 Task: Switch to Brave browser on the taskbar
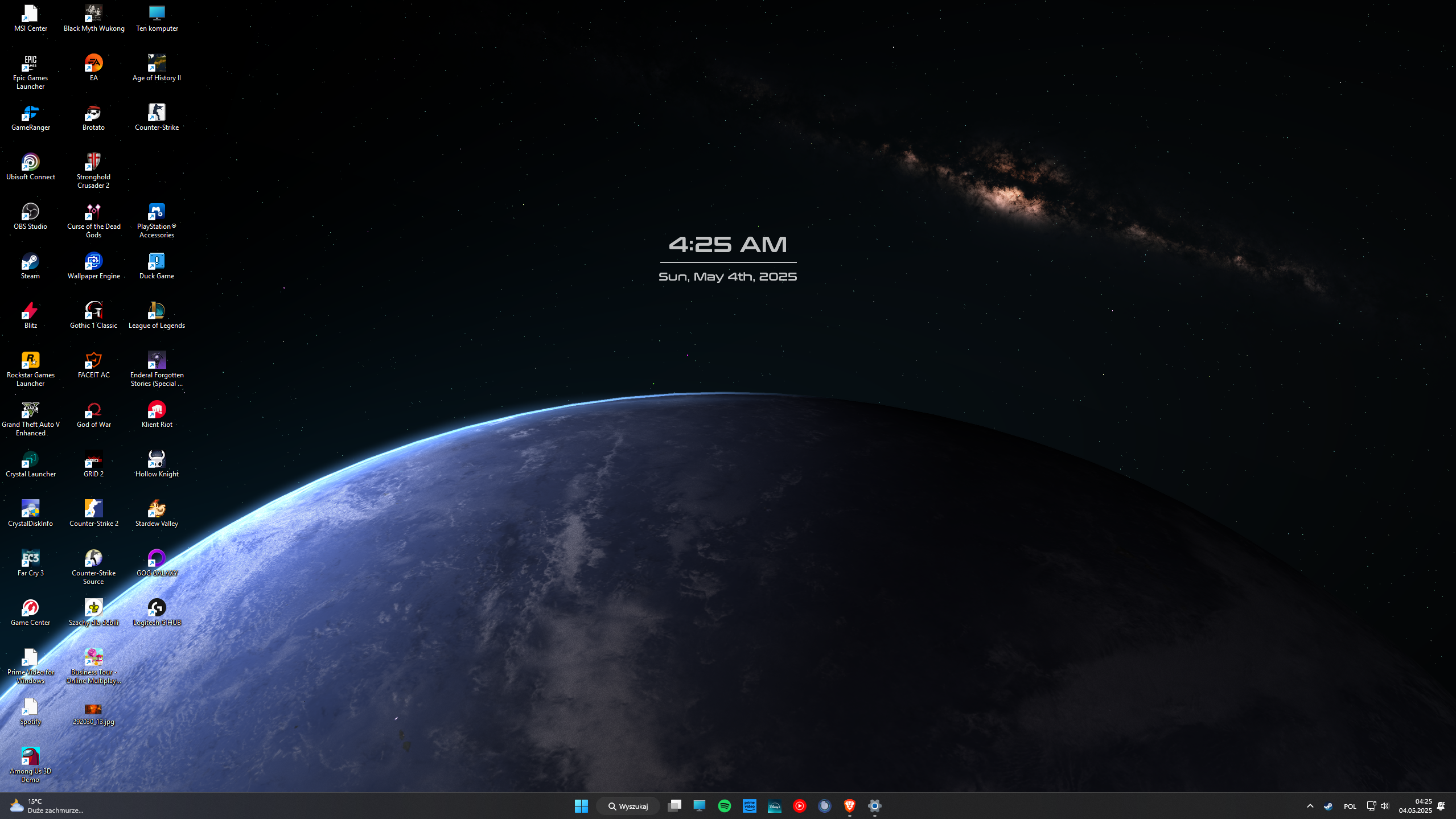[850, 806]
